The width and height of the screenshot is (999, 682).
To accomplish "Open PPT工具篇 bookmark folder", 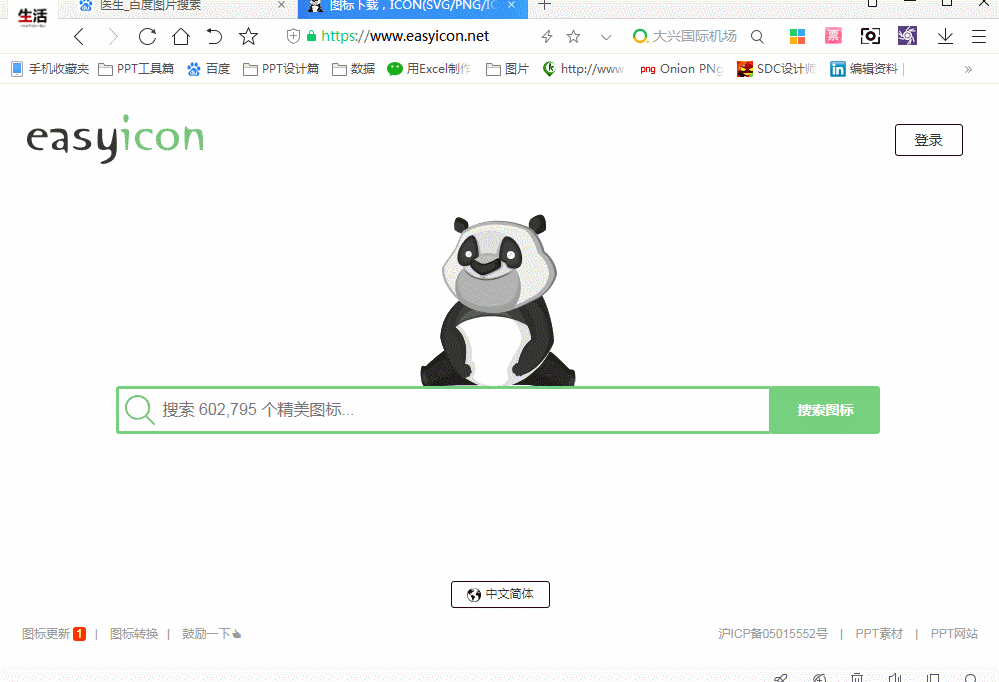I will pyautogui.click(x=136, y=69).
